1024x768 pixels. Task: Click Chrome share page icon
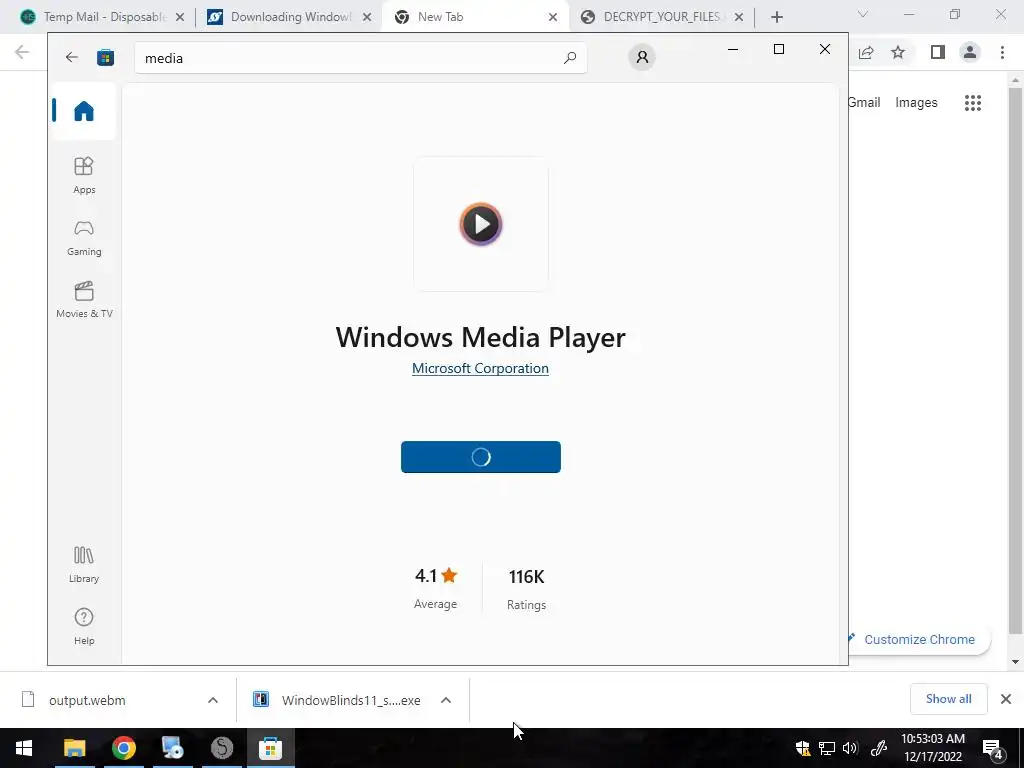click(866, 52)
